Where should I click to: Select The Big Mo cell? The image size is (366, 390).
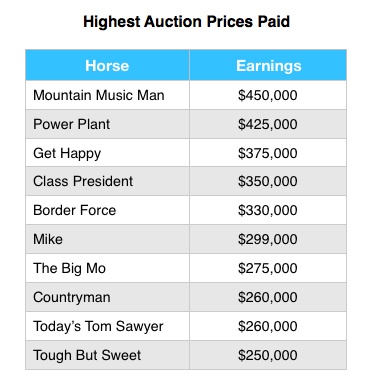pyautogui.click(x=107, y=268)
